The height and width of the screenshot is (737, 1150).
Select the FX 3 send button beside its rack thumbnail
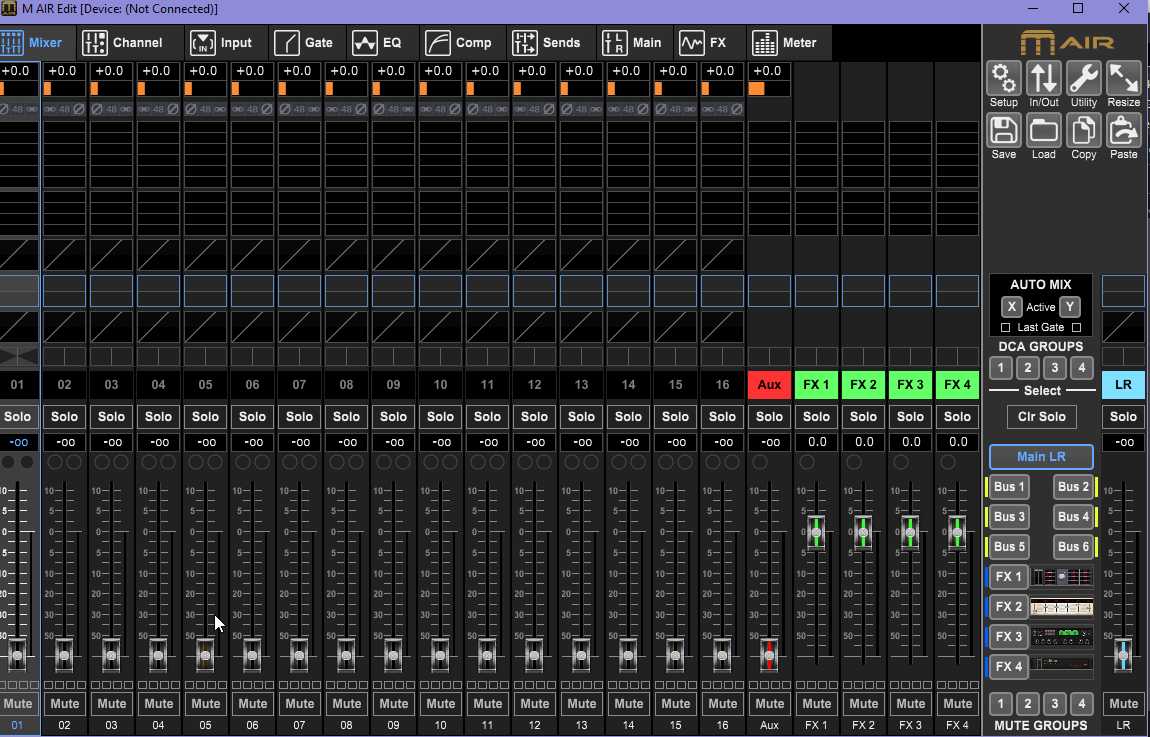tap(1008, 637)
